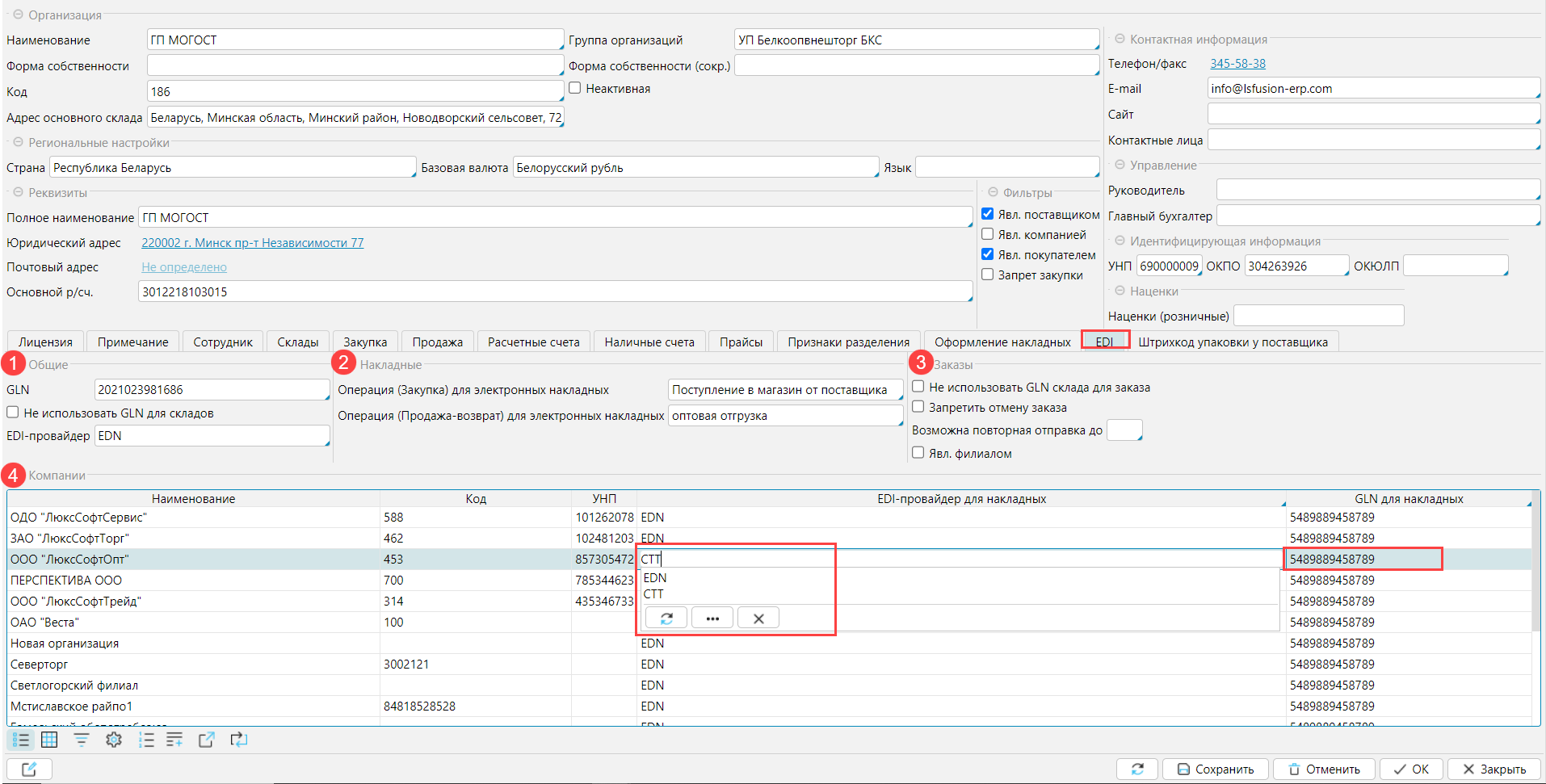Screen dimensions: 1546x784
Task: Click the GLN input field
Action: (212, 390)
